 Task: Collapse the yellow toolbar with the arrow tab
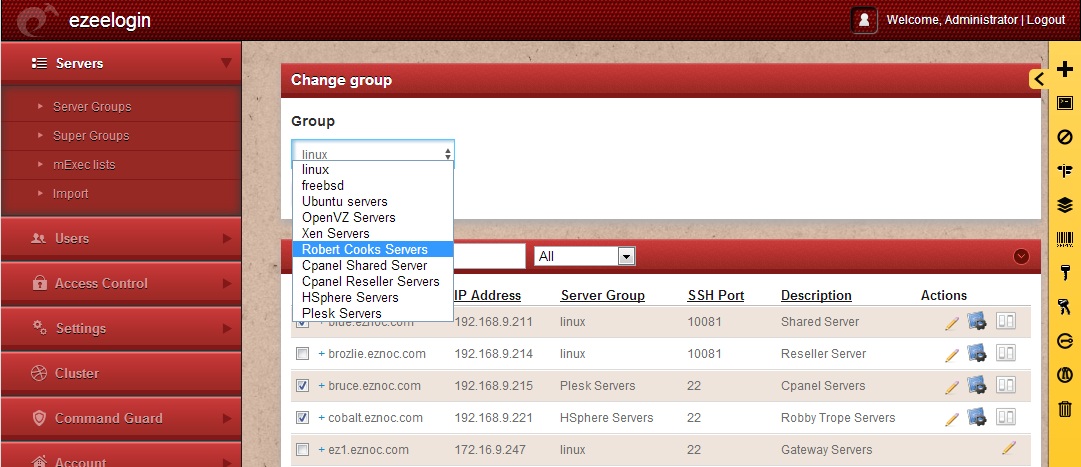point(1039,79)
